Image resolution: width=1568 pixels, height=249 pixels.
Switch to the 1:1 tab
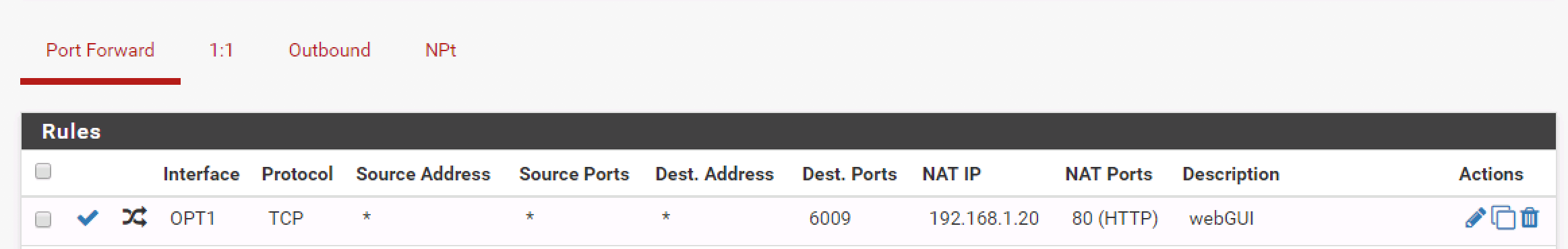(221, 50)
